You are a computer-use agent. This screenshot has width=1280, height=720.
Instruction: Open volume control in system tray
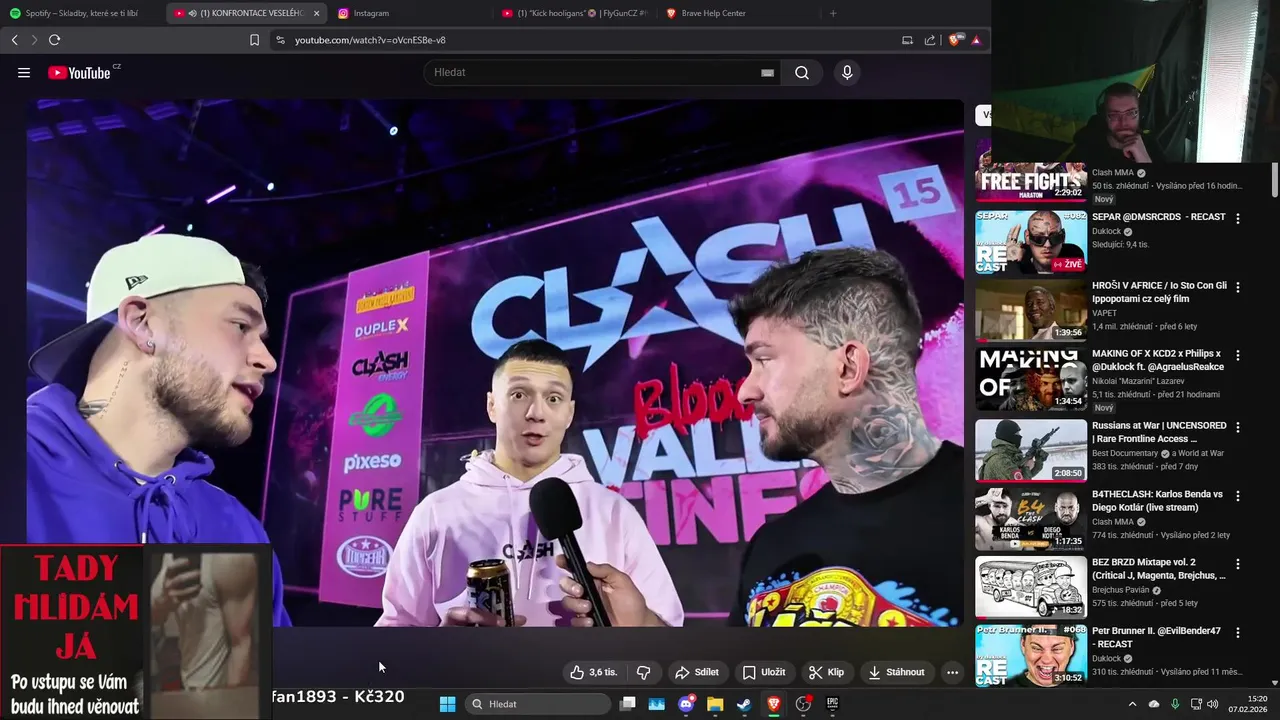[1213, 704]
